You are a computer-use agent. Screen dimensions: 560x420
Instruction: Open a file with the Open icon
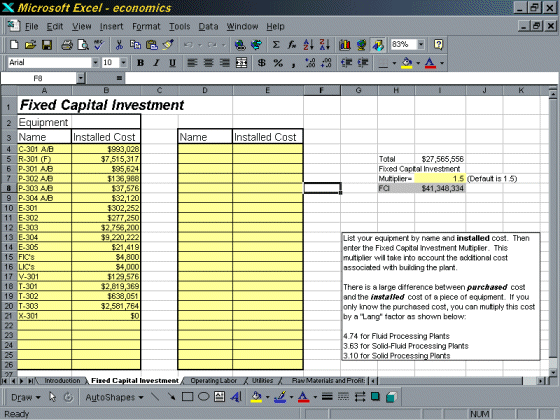(x=31, y=45)
